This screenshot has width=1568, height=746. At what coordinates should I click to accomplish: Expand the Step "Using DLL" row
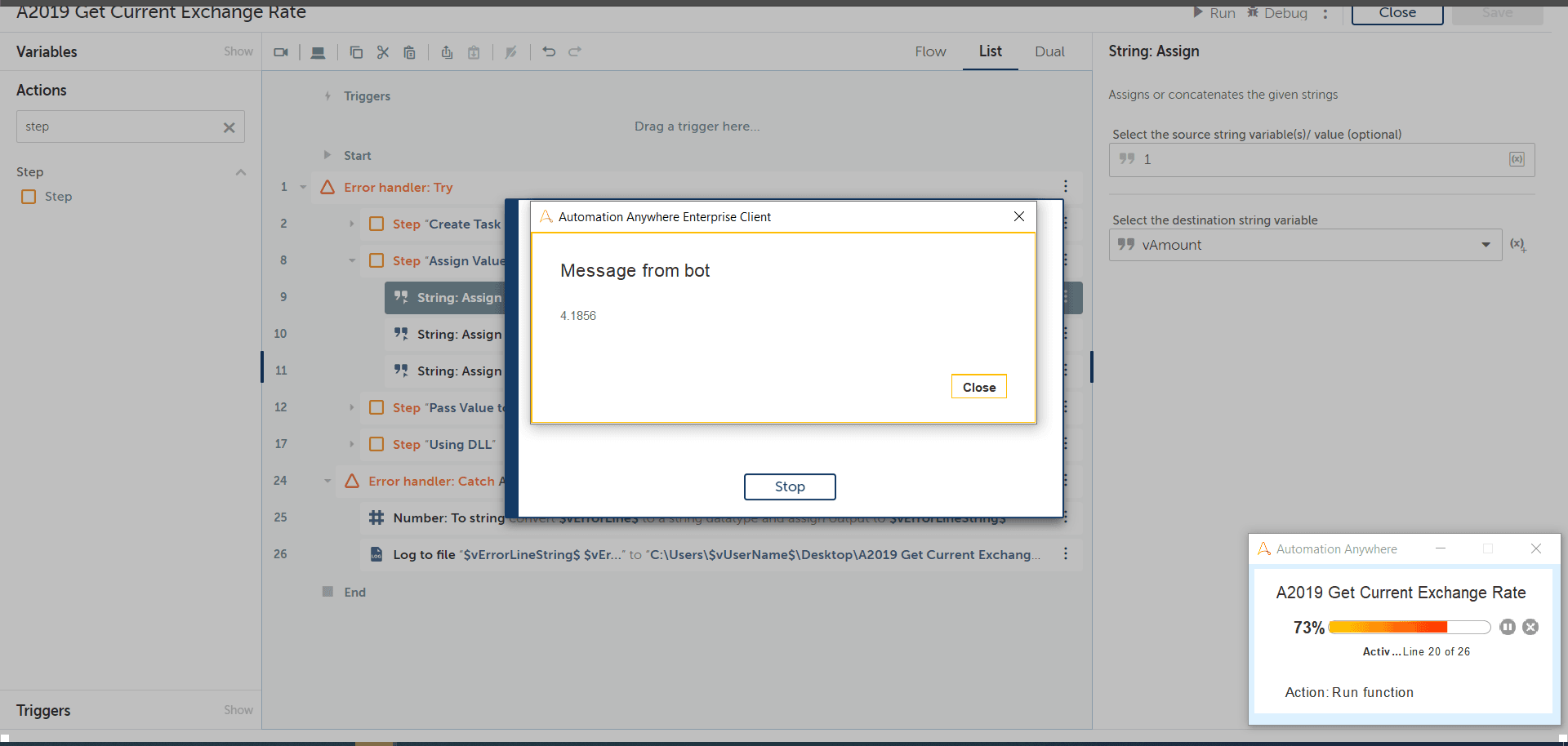[x=352, y=444]
